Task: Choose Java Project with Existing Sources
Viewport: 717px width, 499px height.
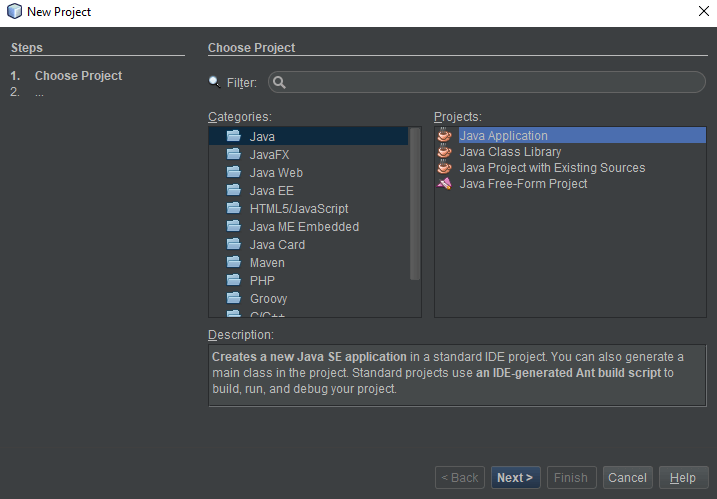Action: click(570, 167)
